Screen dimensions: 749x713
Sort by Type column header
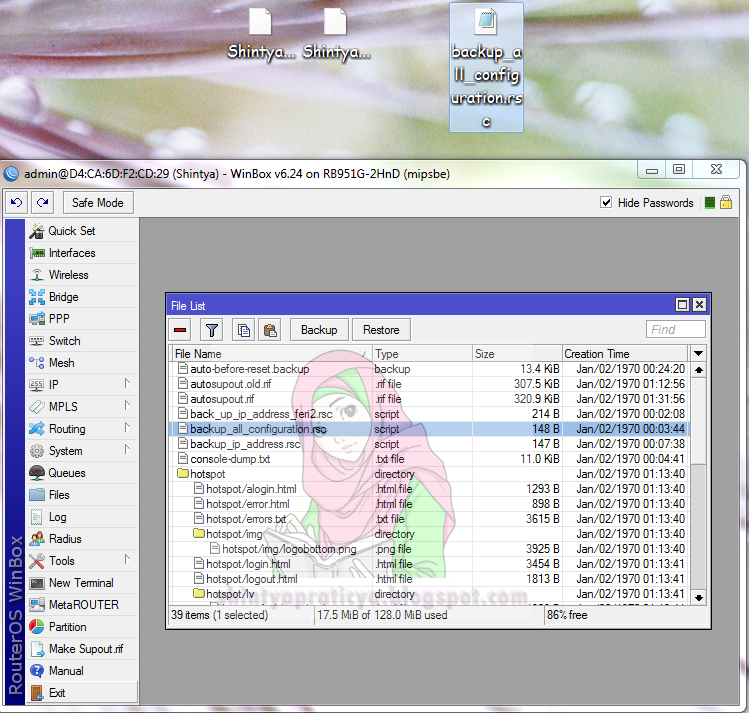pyautogui.click(x=422, y=354)
